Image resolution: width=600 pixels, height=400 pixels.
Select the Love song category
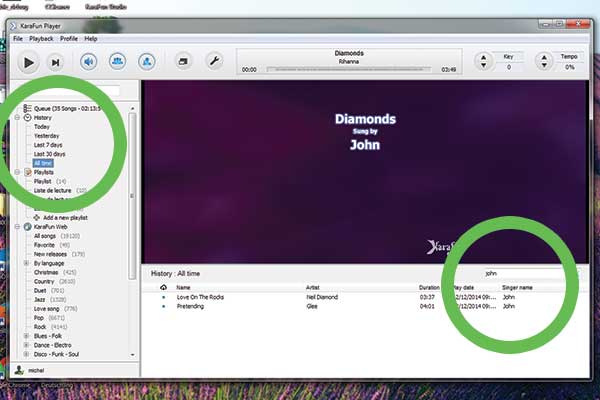[x=55, y=309]
